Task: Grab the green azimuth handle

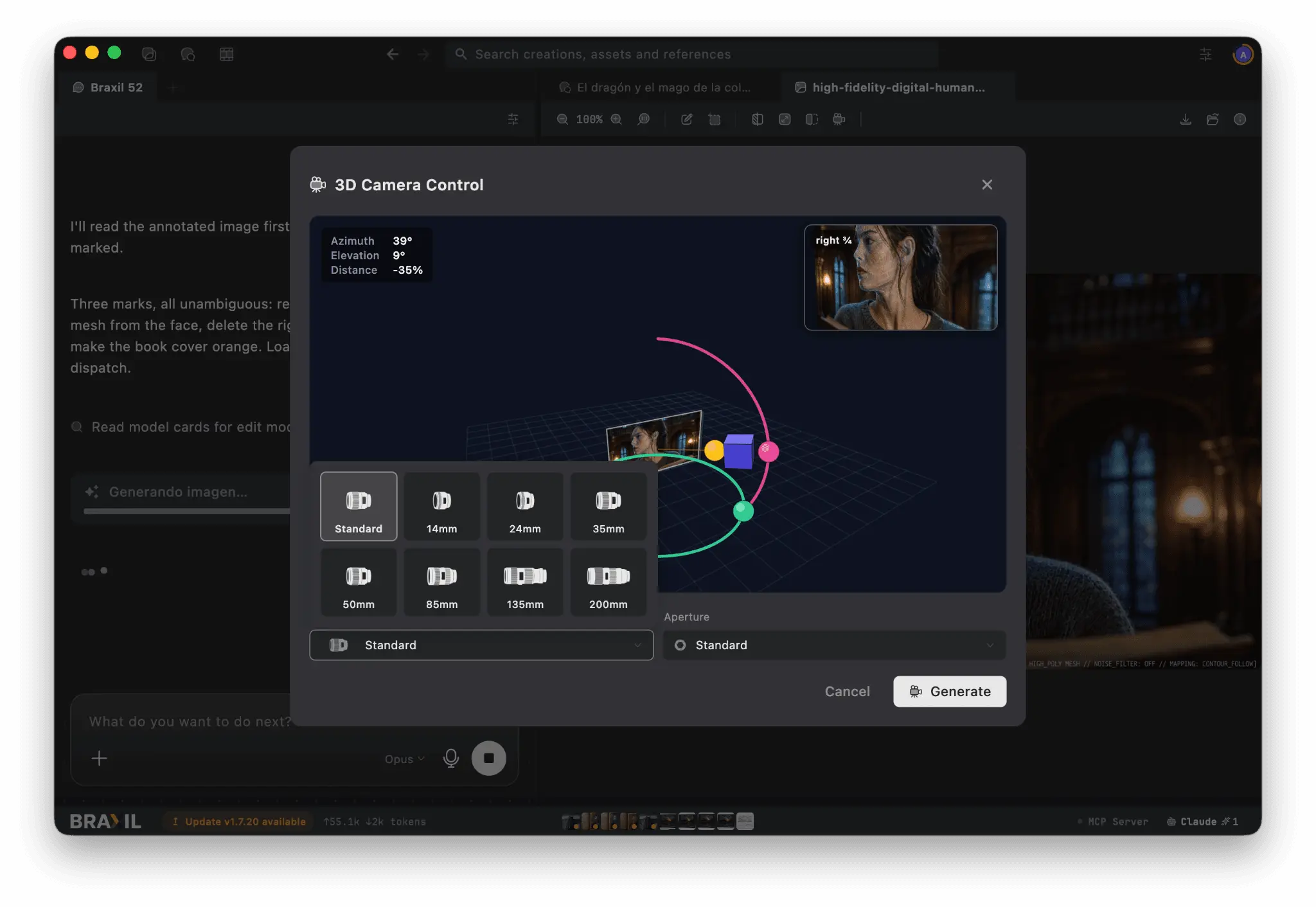Action: tap(743, 511)
